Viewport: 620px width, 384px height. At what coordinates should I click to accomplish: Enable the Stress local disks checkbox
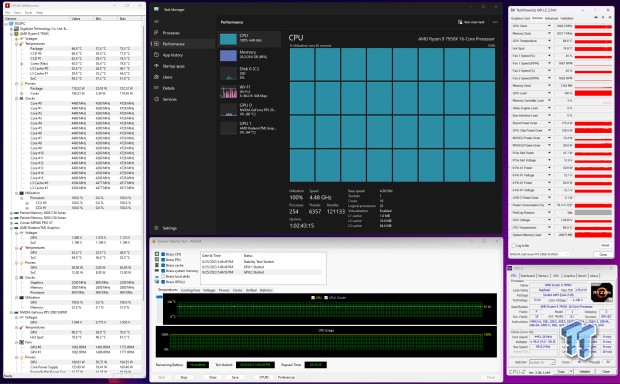(x=163, y=276)
